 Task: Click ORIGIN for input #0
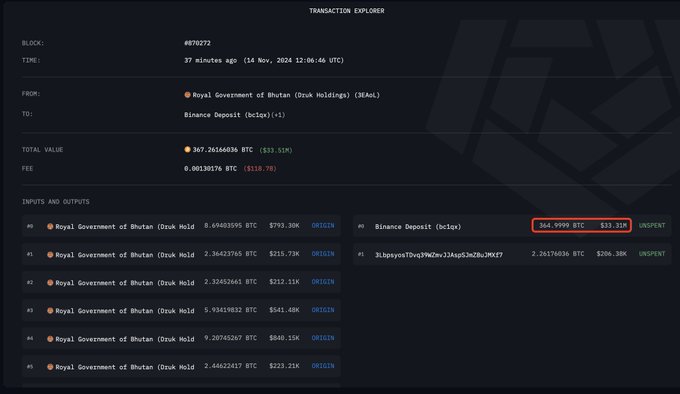pos(323,226)
